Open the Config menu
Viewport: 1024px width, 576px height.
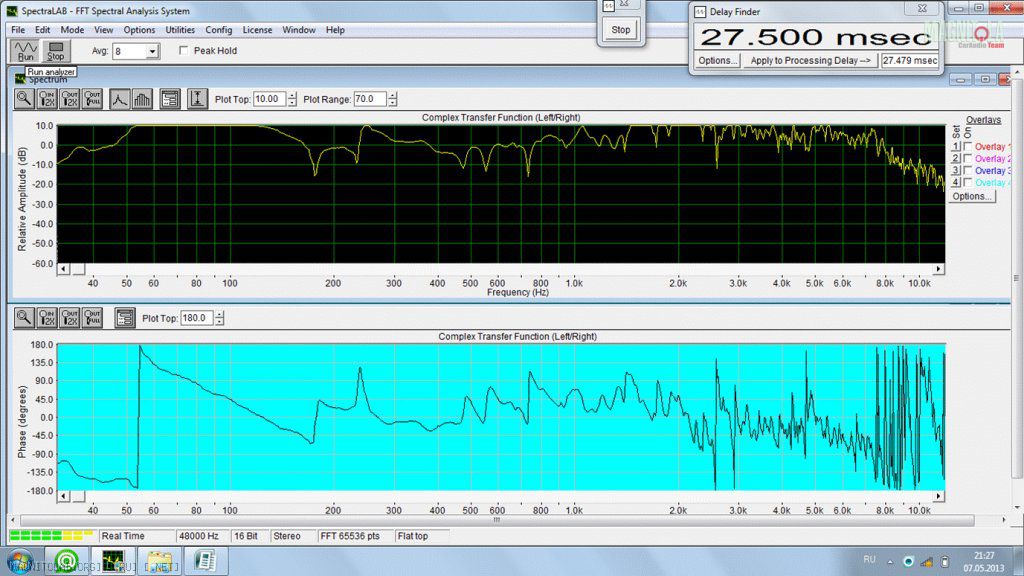pos(219,30)
